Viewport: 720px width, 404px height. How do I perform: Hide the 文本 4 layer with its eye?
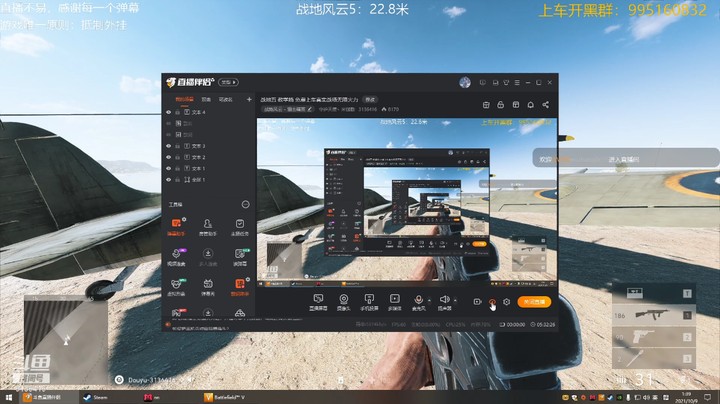(169, 112)
